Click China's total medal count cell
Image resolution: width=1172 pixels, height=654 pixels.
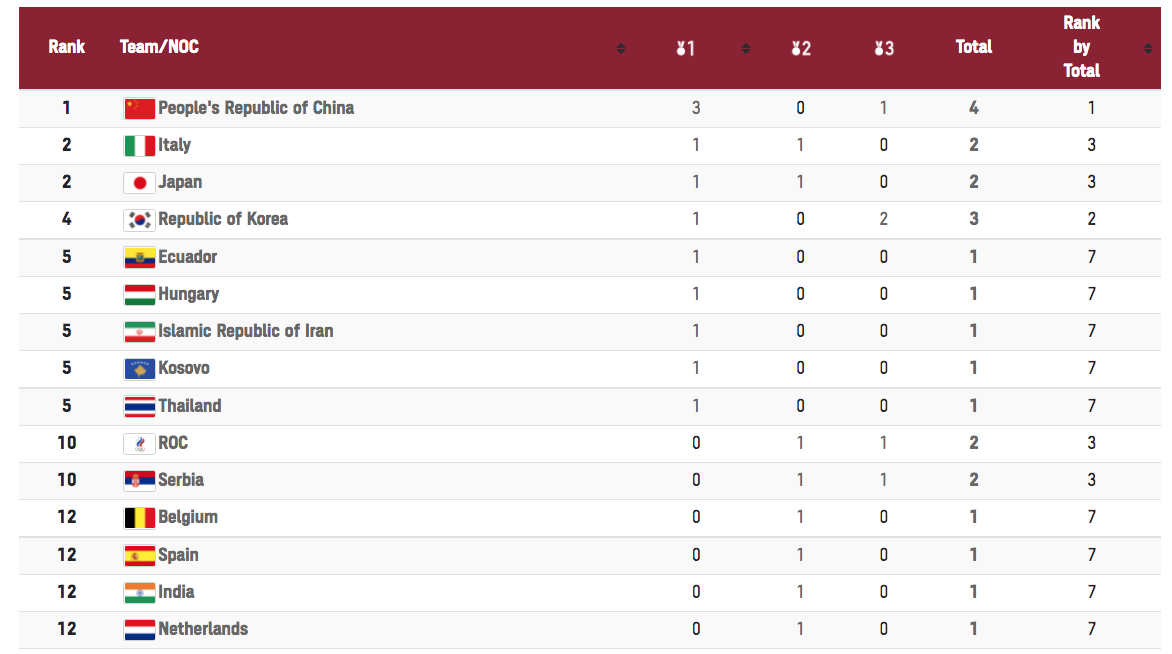pyautogui.click(x=973, y=108)
